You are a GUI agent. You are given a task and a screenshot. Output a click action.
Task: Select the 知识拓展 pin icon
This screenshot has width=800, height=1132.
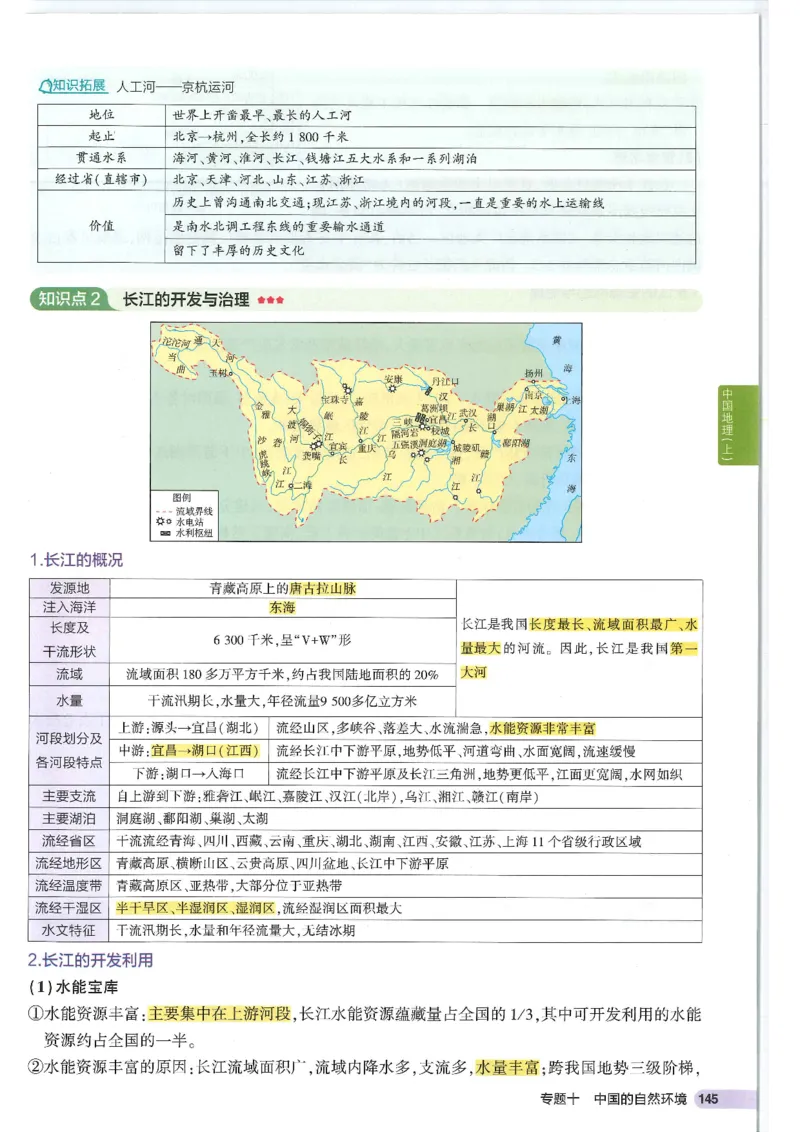click(x=44, y=84)
